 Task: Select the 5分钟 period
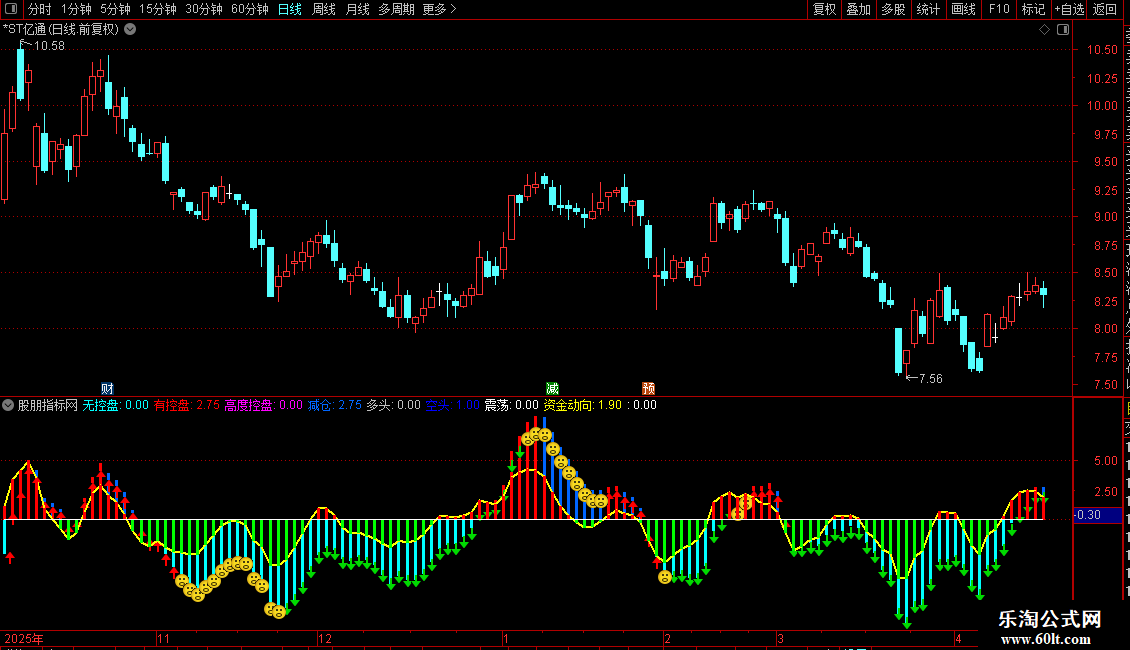coord(115,9)
